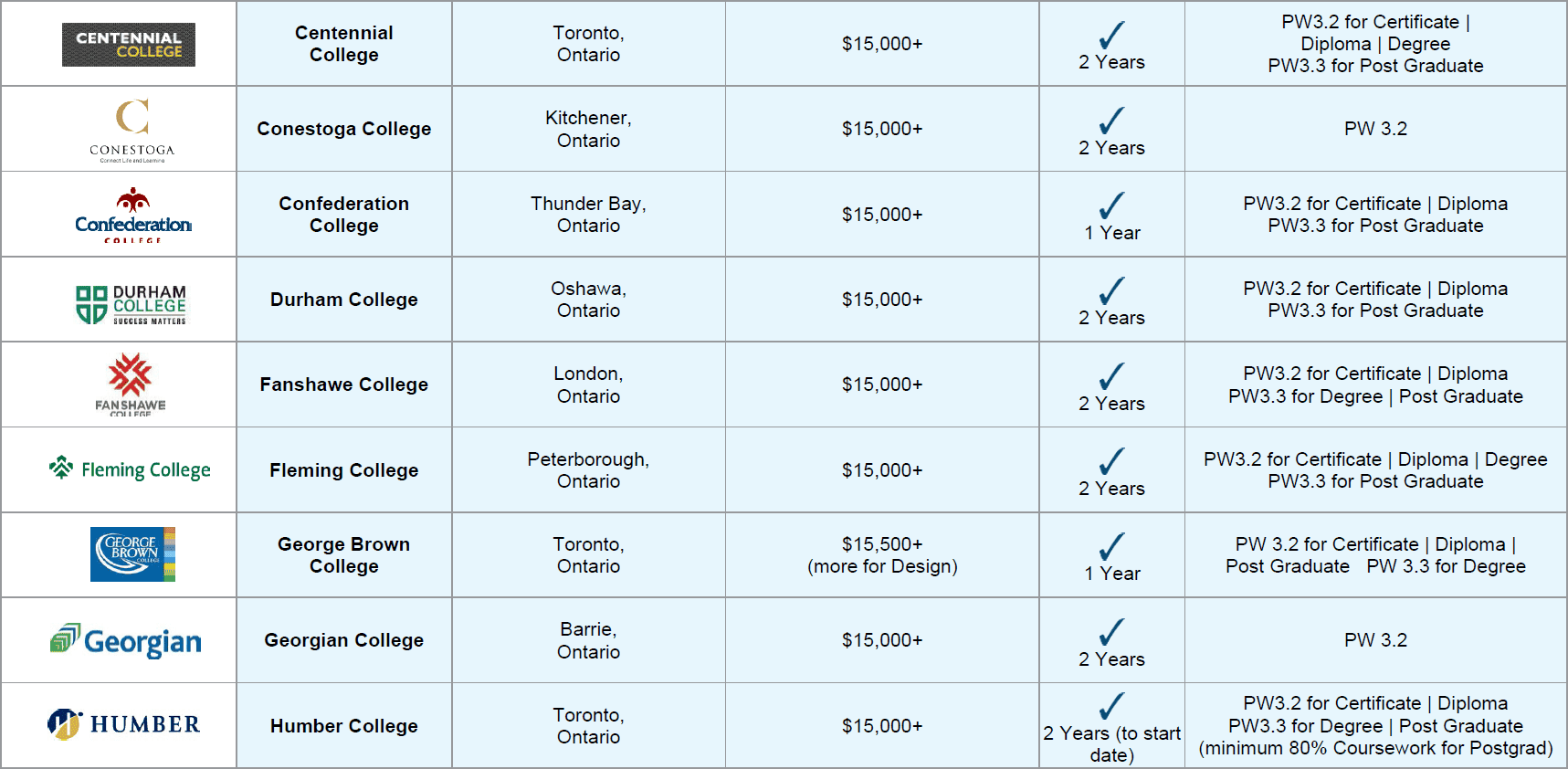This screenshot has height=769, width=1568.
Task: Click the checkmark in Centennial College row
Action: (x=1111, y=36)
